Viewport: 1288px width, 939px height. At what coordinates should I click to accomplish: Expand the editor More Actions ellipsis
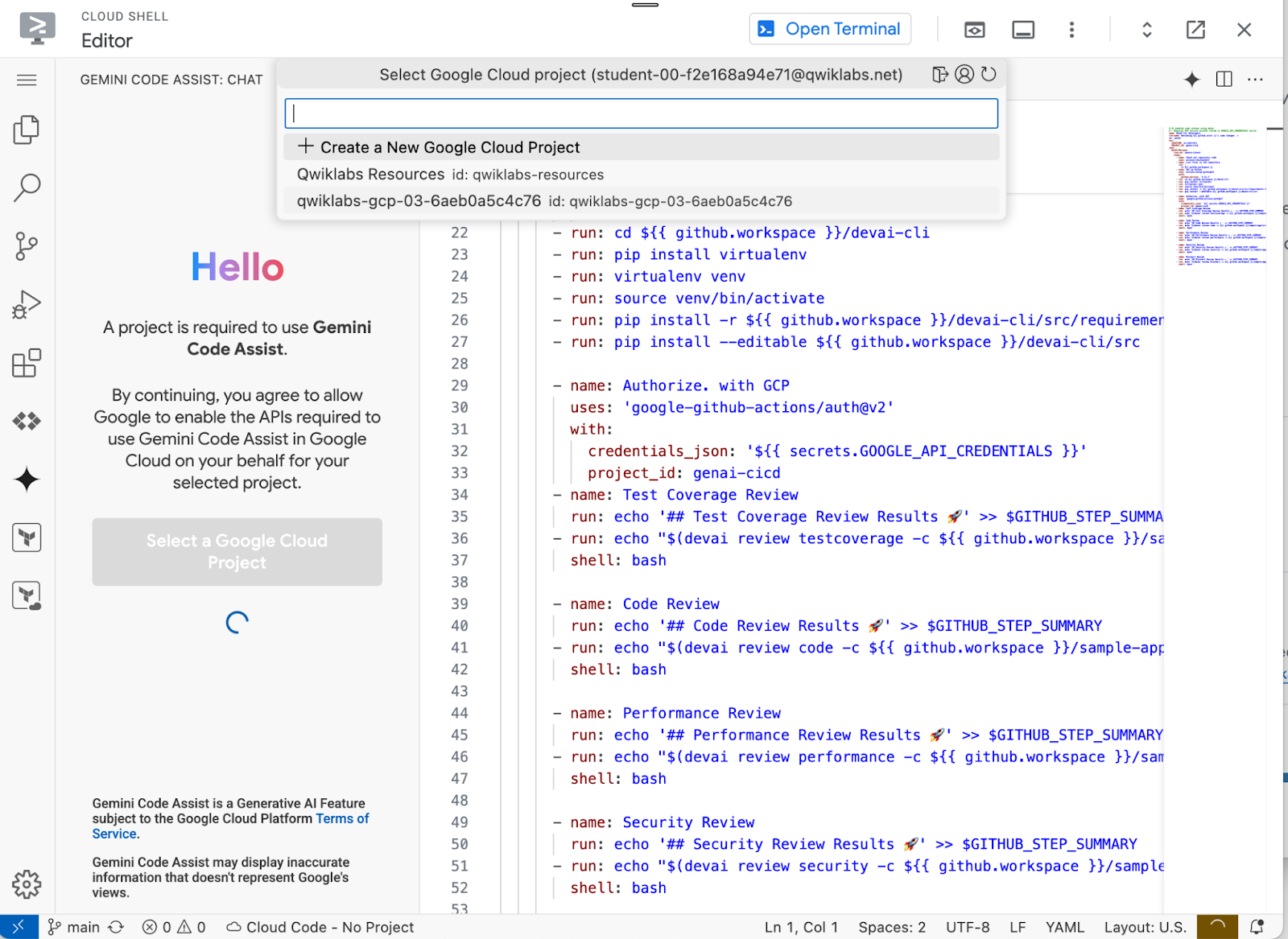(1255, 79)
